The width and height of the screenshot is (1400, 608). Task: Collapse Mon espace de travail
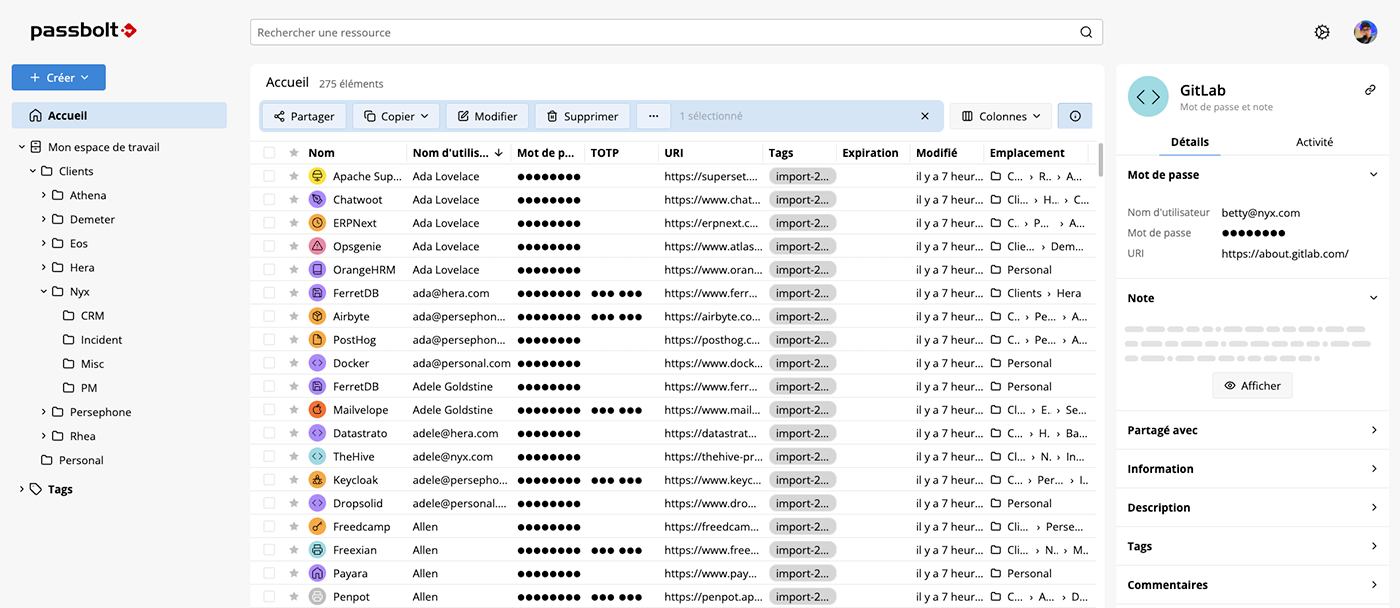click(22, 147)
